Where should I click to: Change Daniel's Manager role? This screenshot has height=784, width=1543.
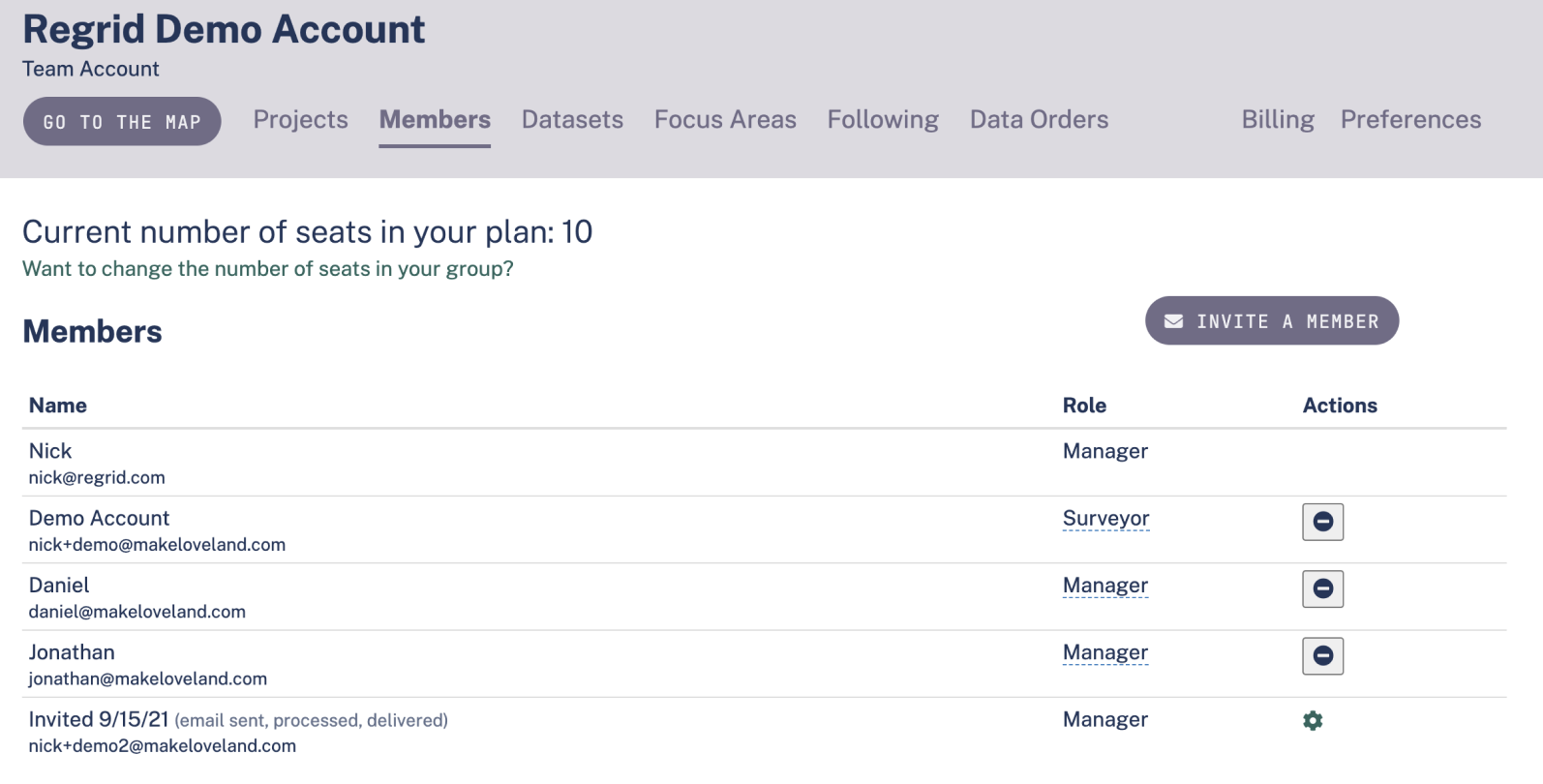point(1105,586)
